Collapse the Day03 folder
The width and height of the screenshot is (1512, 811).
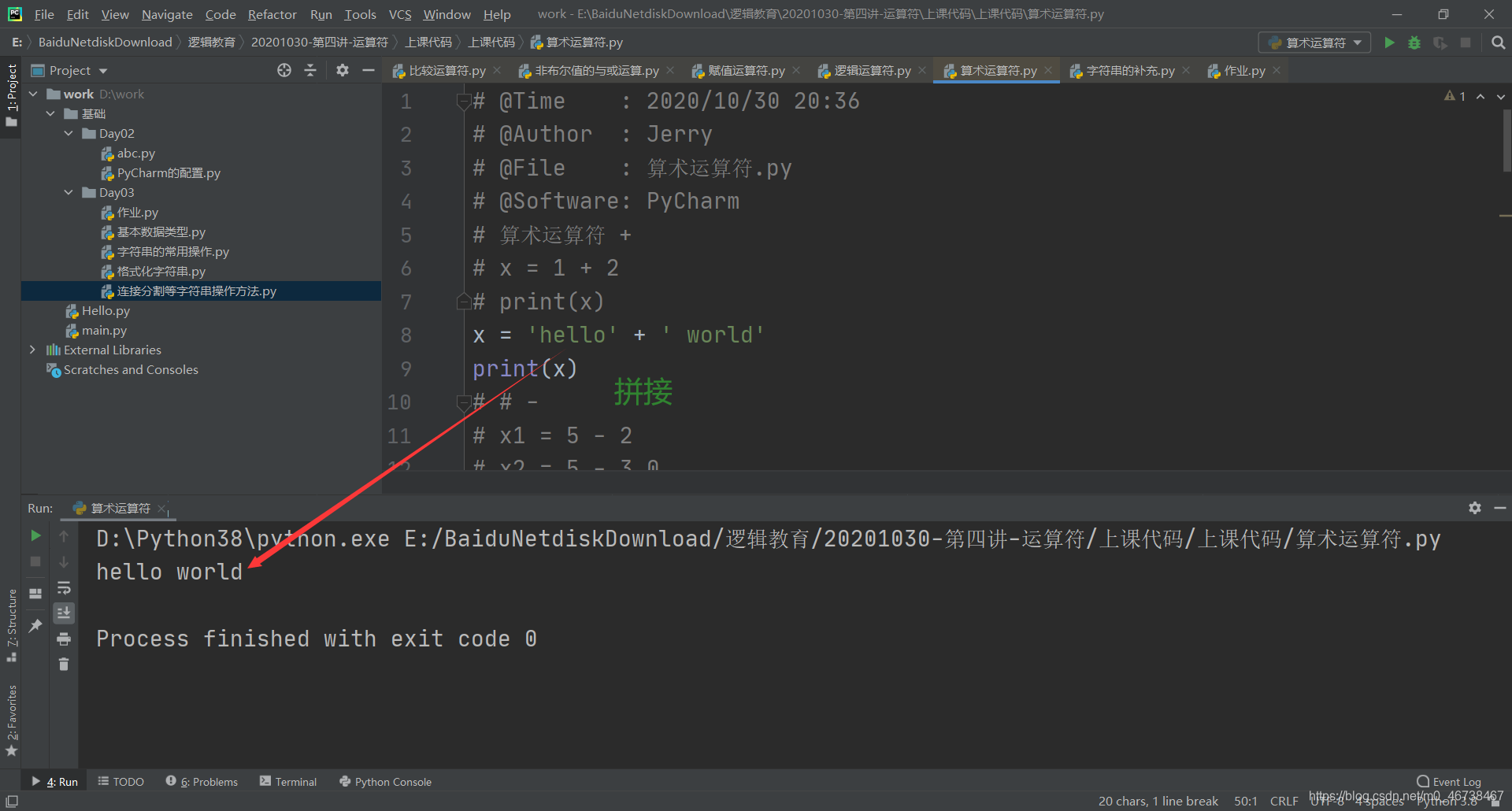coord(69,192)
